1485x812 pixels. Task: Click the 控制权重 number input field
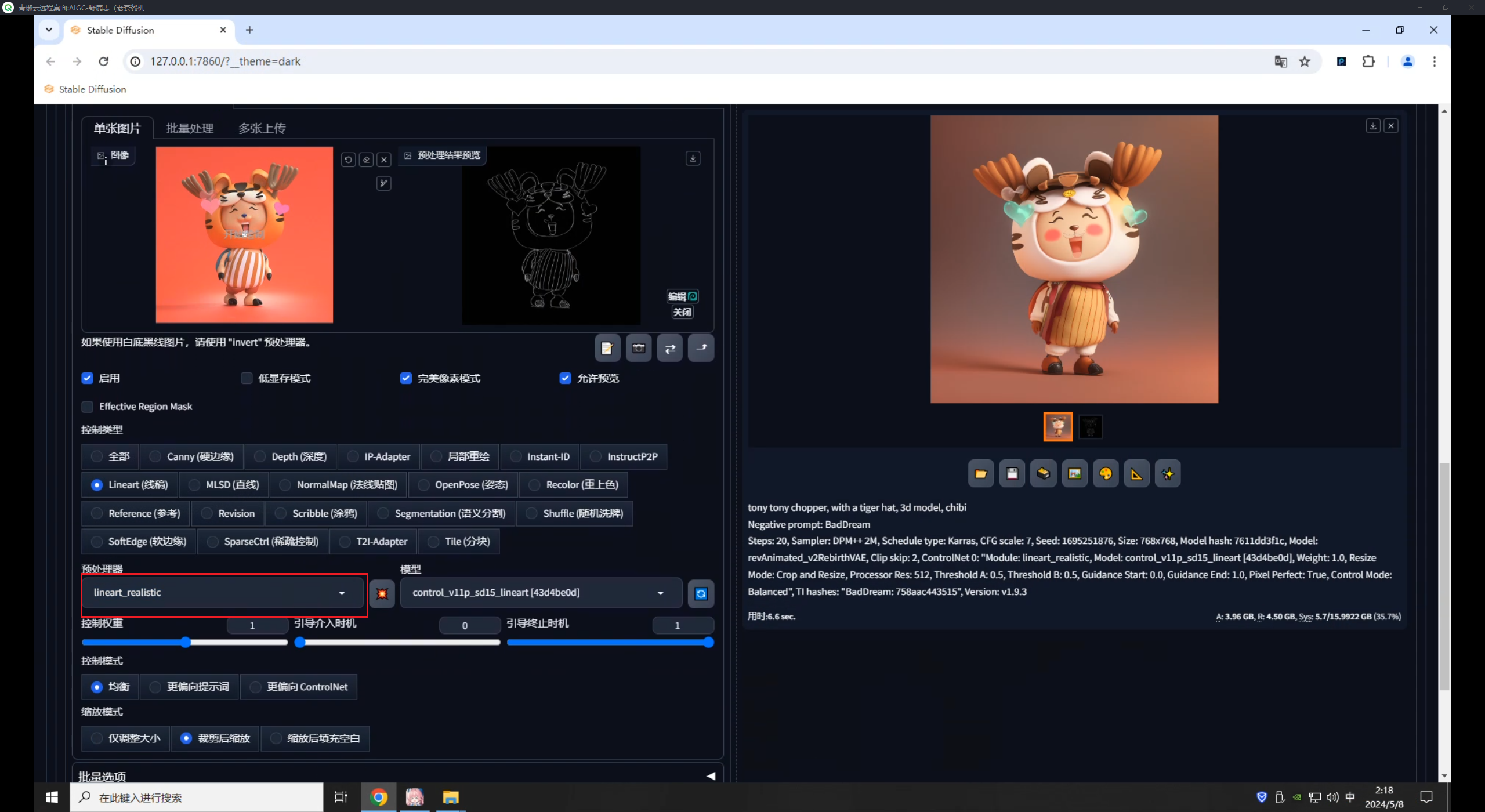(x=258, y=625)
